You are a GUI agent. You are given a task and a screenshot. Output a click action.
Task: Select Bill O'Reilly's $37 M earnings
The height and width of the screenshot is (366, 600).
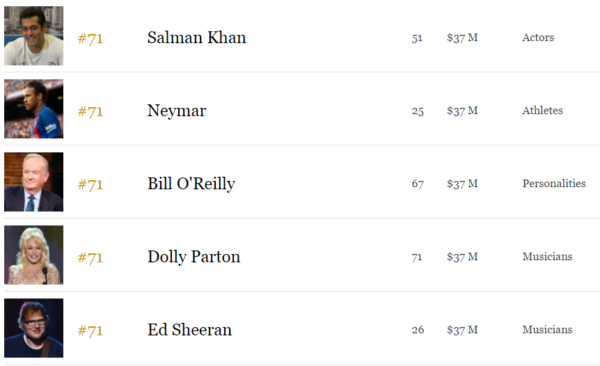coord(462,184)
